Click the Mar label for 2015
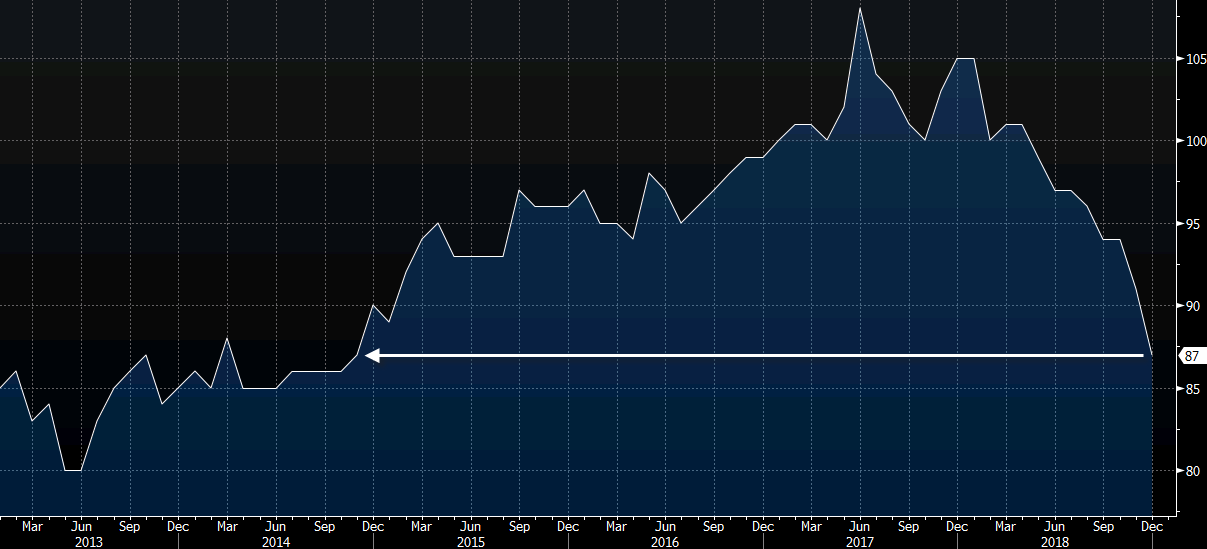This screenshot has width=1207, height=549. coord(422,526)
